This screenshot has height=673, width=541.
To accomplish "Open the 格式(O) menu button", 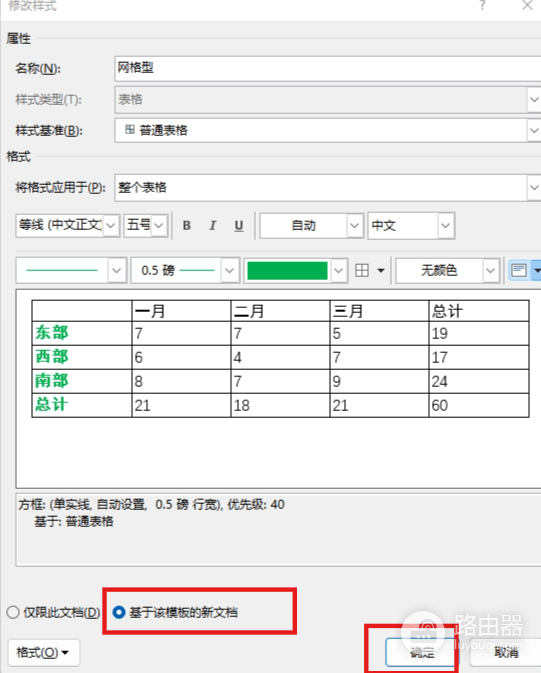I will tap(43, 653).
